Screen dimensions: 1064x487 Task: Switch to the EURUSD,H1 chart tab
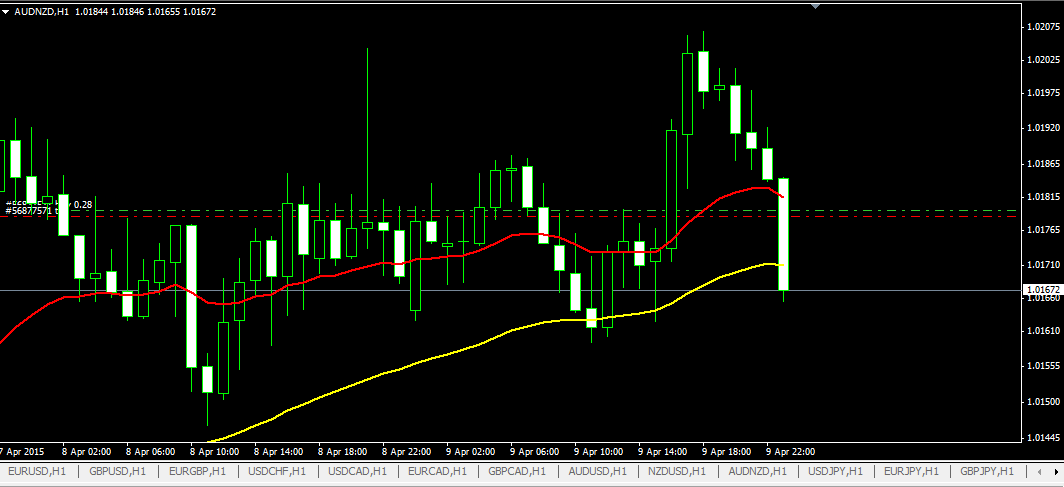pyautogui.click(x=36, y=471)
